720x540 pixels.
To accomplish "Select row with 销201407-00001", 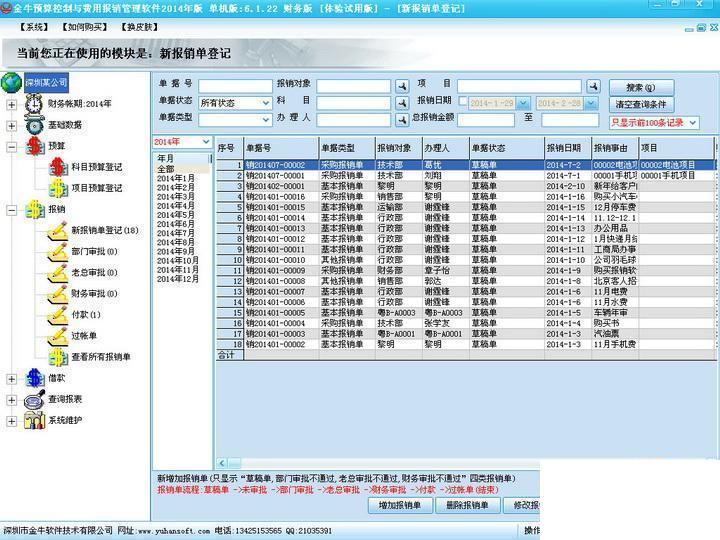I will 466,175.
